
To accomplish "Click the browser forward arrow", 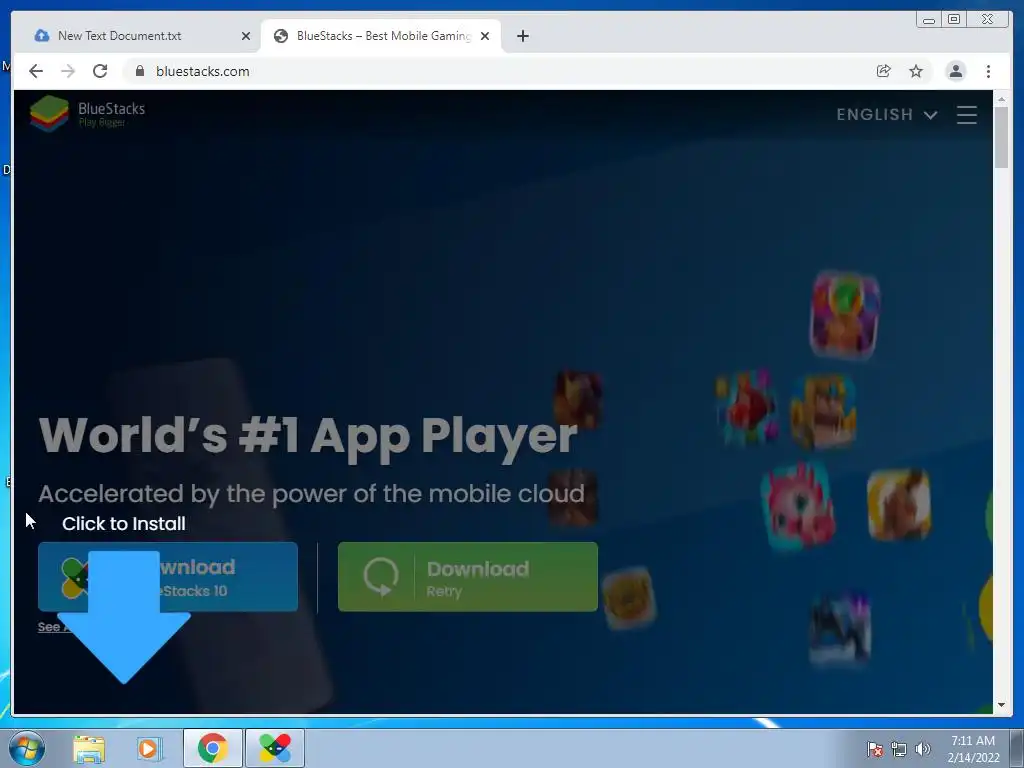I will (68, 71).
